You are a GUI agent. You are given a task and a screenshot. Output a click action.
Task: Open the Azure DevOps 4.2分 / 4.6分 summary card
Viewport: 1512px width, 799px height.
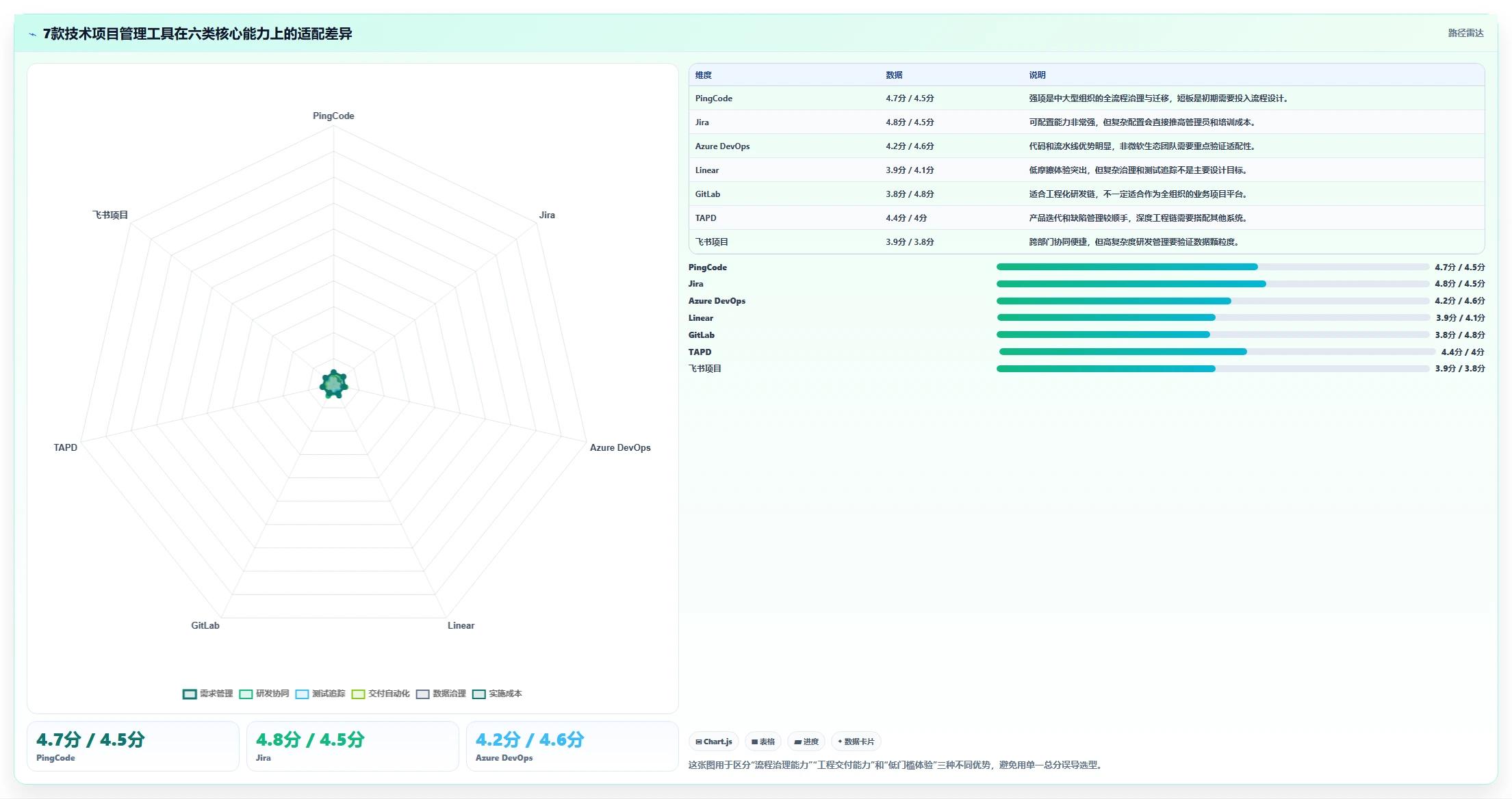(572, 746)
